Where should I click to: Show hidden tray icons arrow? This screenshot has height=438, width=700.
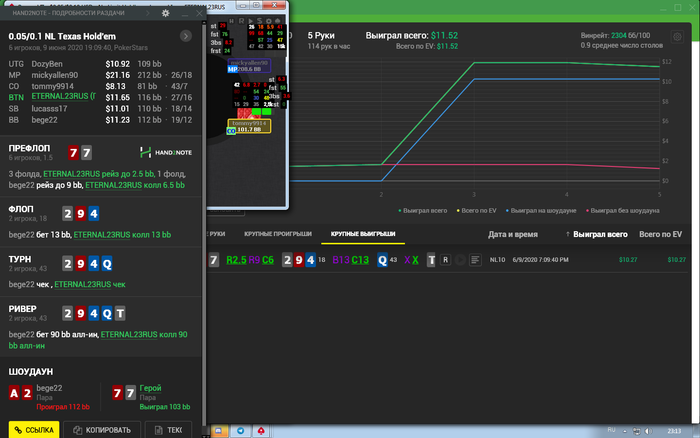tap(625, 431)
